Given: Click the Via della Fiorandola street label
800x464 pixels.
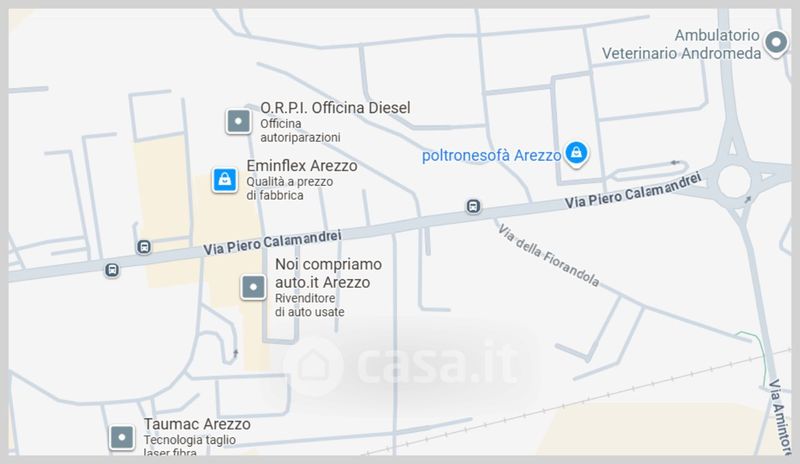Looking at the screenshot, I should [548, 255].
